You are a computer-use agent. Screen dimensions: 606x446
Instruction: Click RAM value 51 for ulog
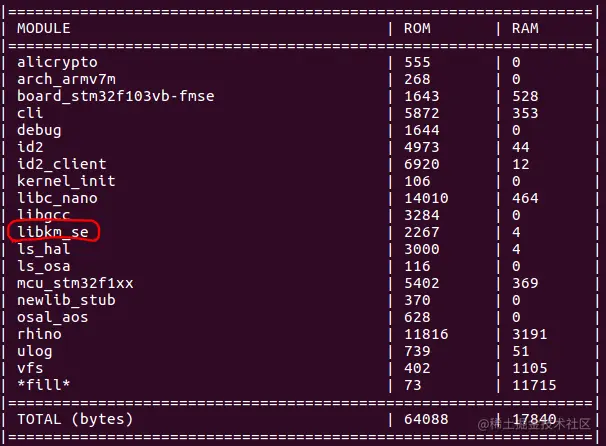(521, 351)
